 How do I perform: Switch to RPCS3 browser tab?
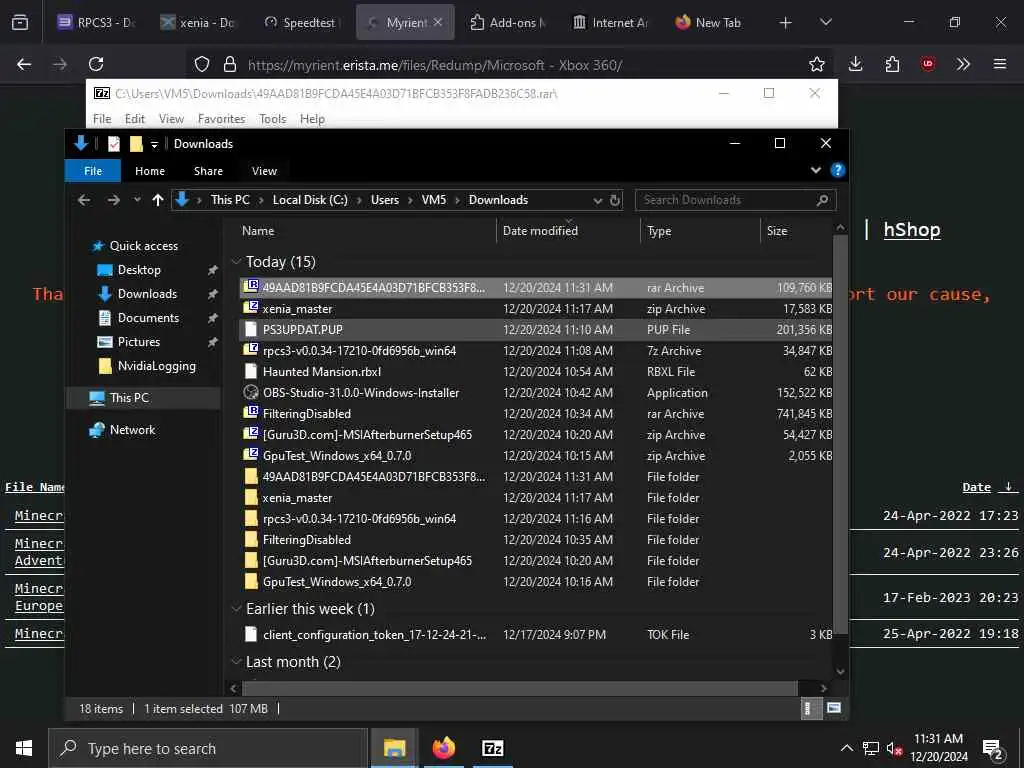[97, 23]
